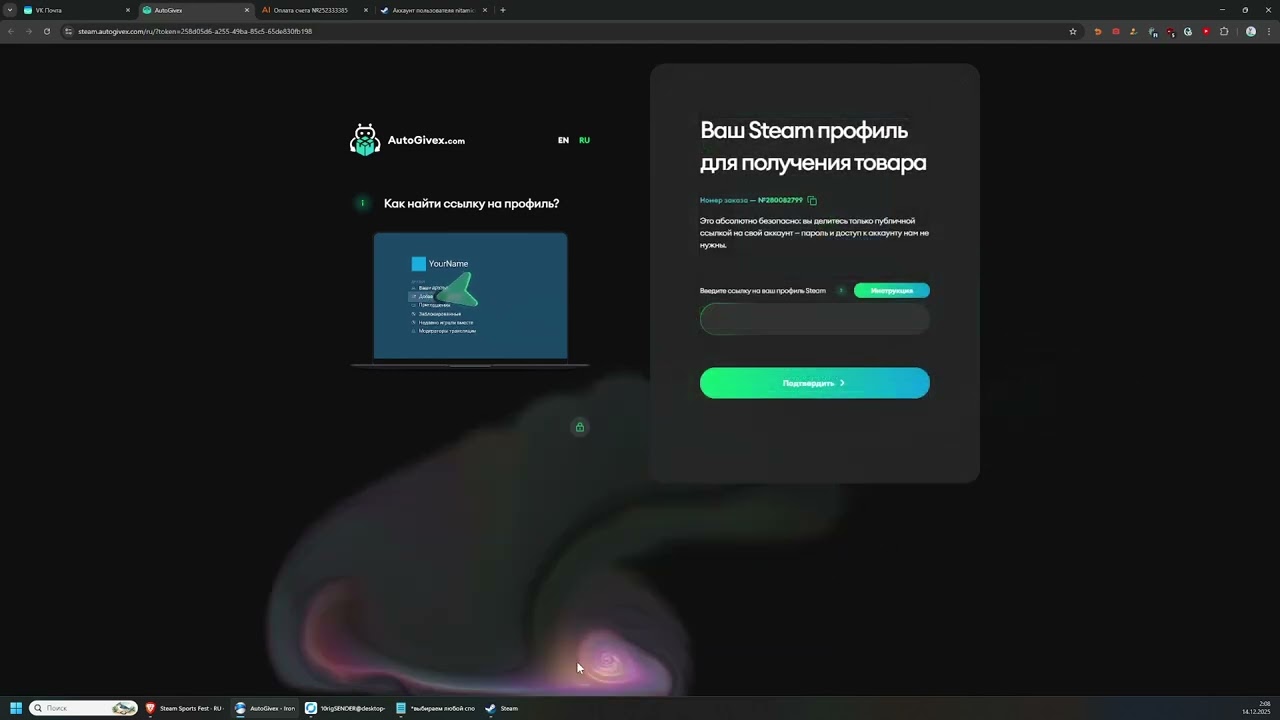Click the Подтвердить confirm button

click(815, 383)
